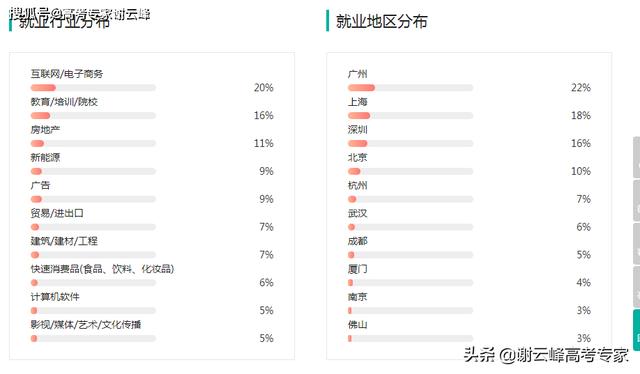Click the 就业地区分布 section heading
Image resolution: width=640 pixels, height=374 pixels.
[382, 21]
